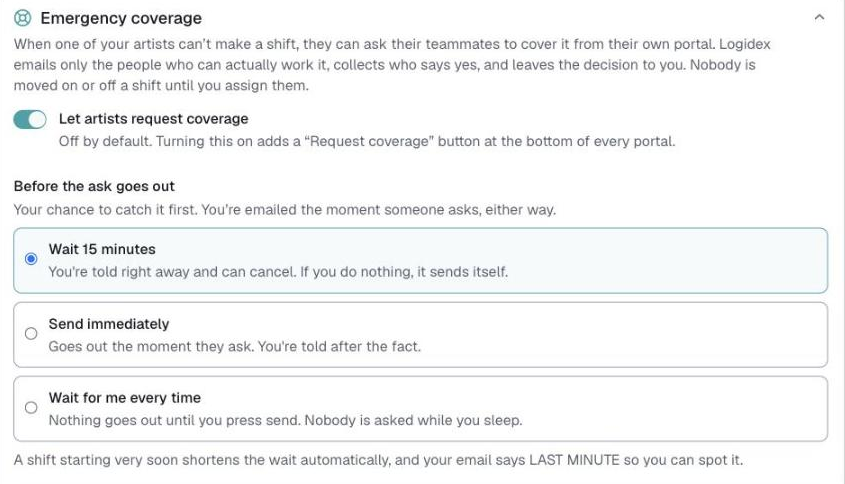
Task: Click the Emergency coverage heading text
Action: [x=121, y=18]
